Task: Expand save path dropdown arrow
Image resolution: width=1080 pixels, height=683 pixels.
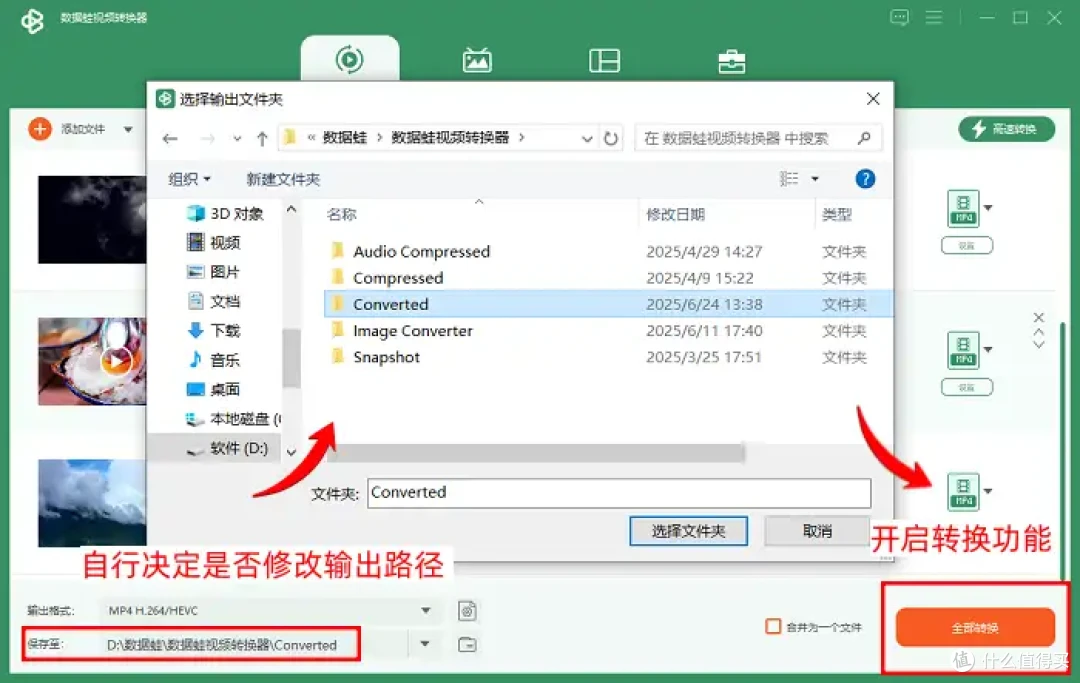Action: point(425,644)
